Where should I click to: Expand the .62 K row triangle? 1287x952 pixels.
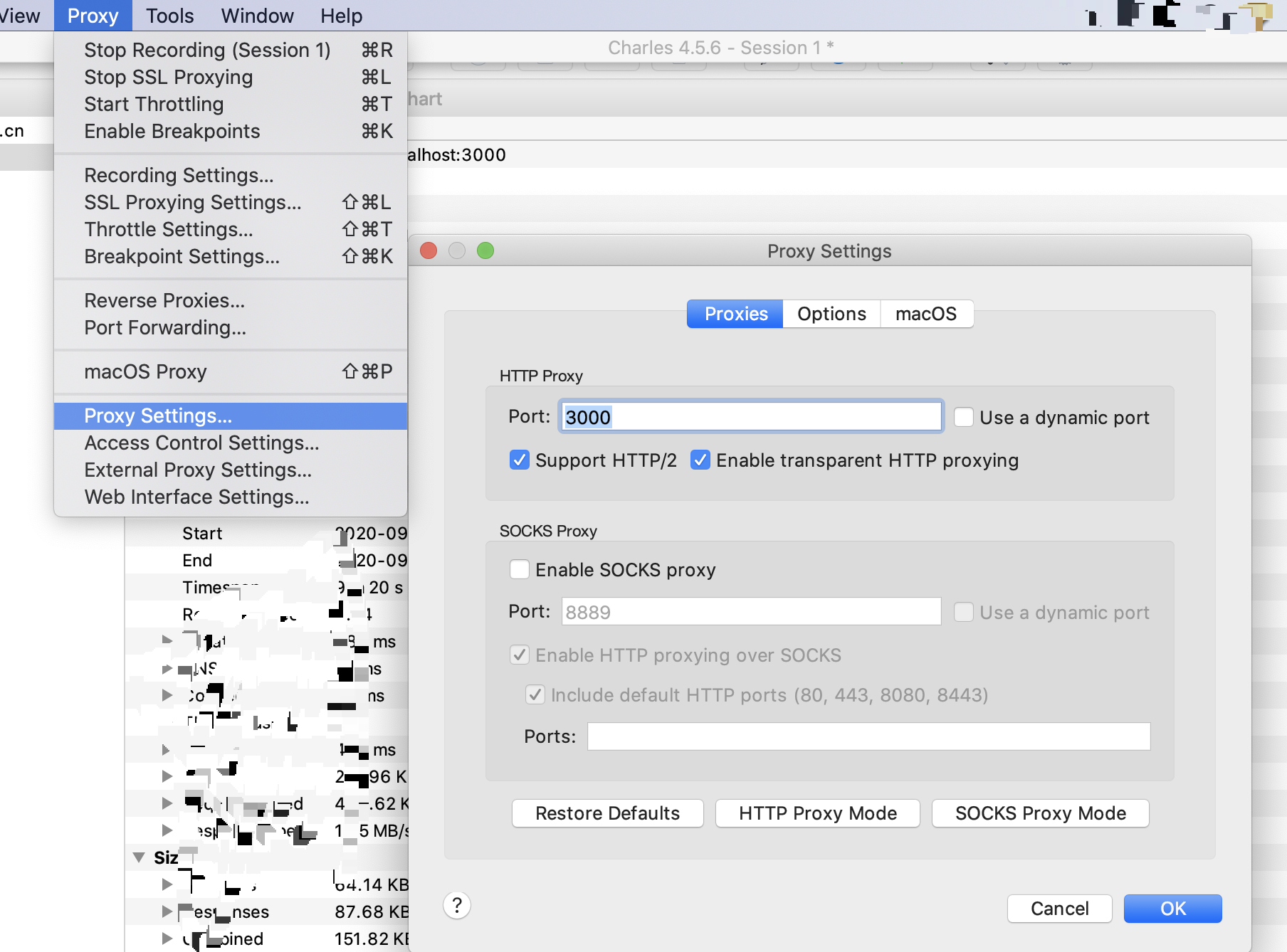(x=167, y=803)
